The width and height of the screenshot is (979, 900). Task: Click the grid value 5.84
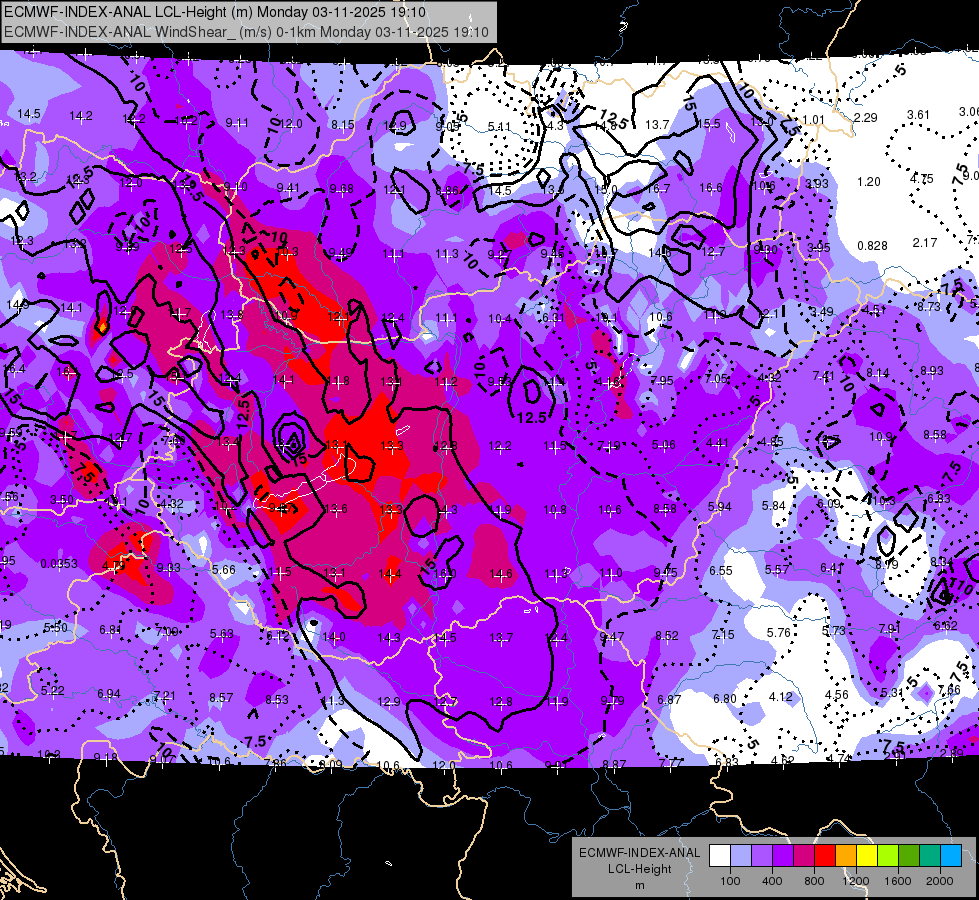[774, 505]
